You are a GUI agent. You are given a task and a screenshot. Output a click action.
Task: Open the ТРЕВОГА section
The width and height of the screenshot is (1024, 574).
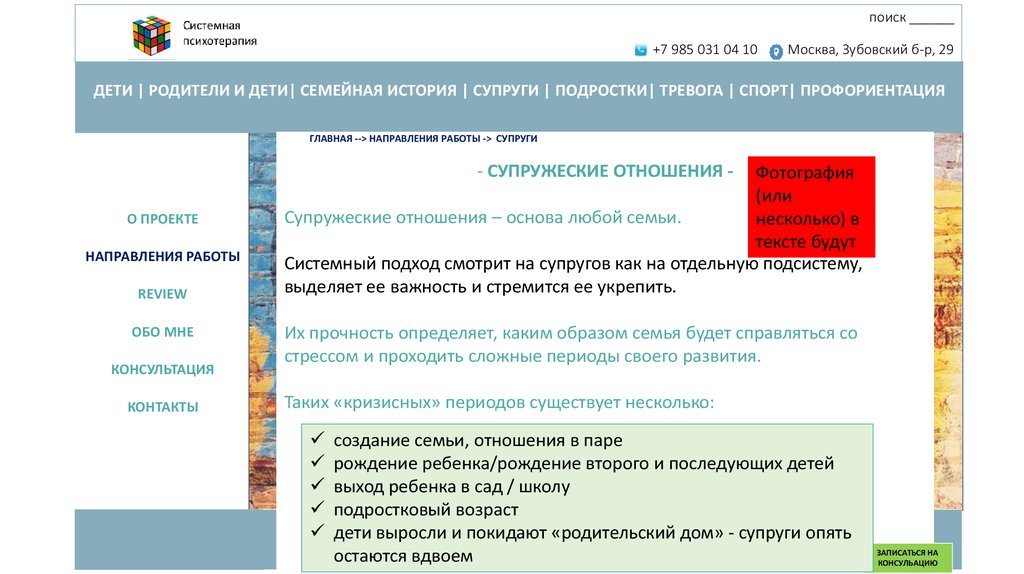pos(691,91)
